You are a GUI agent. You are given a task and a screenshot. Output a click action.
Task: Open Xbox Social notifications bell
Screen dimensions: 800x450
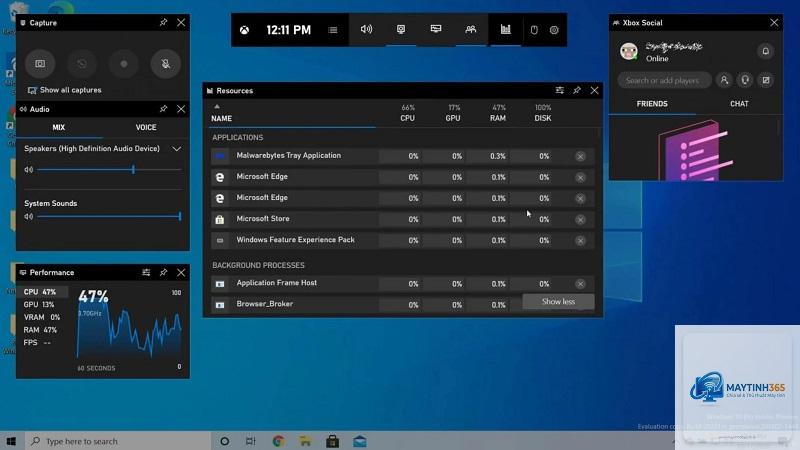[765, 51]
